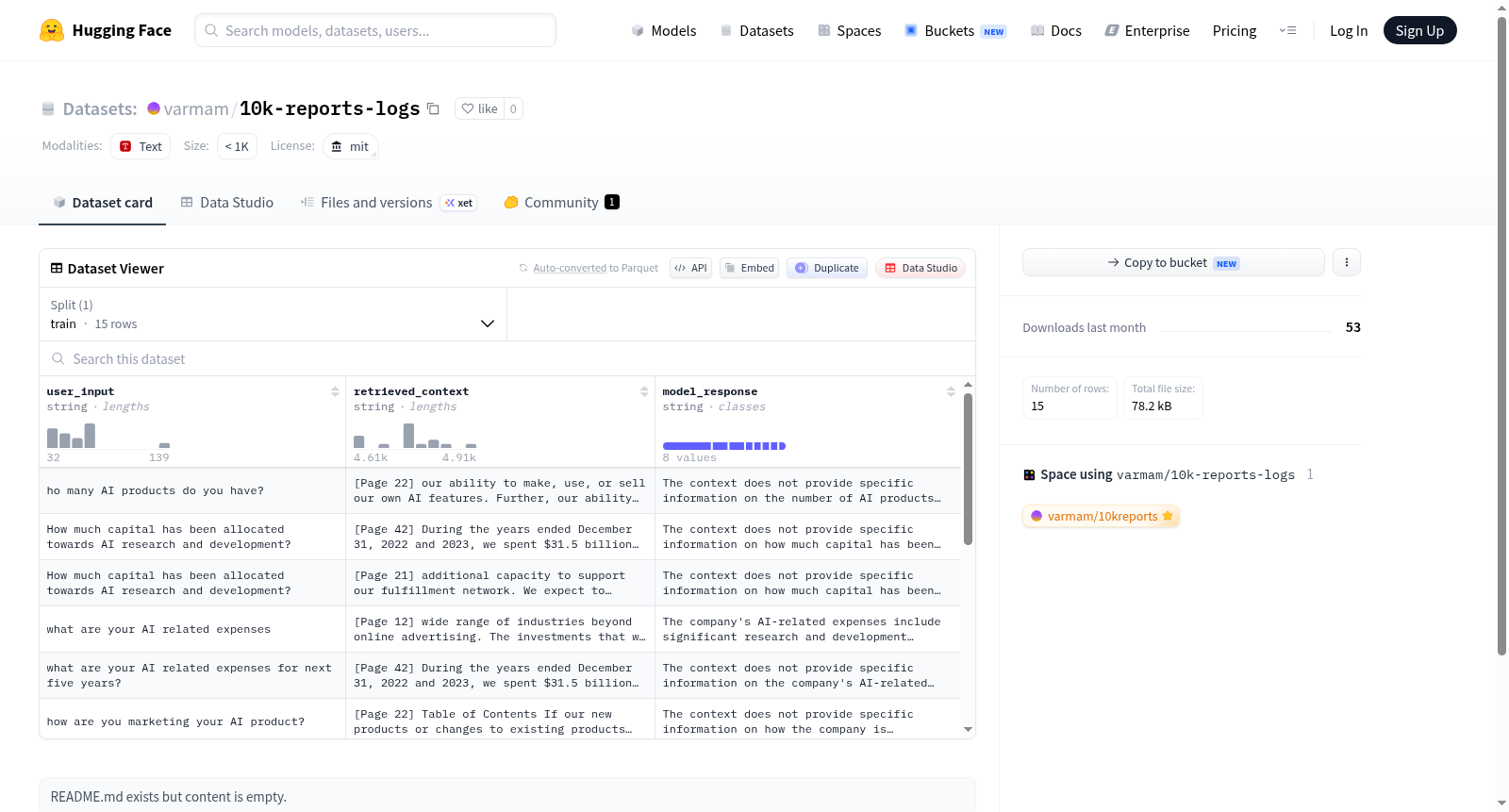Open the Community tab
The width and height of the screenshot is (1509, 812).
pos(562,203)
